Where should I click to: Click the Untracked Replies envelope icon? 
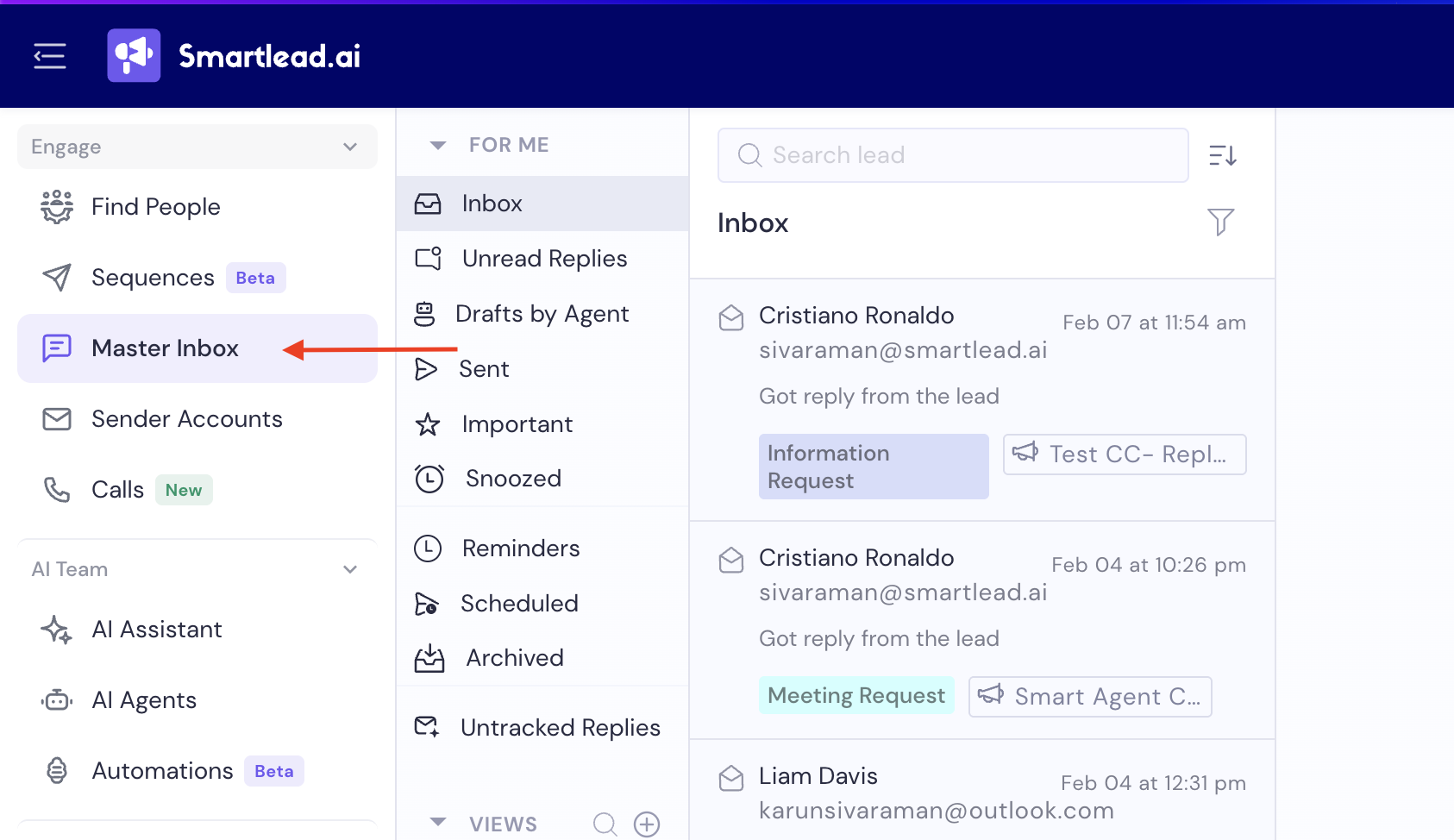coord(427,728)
